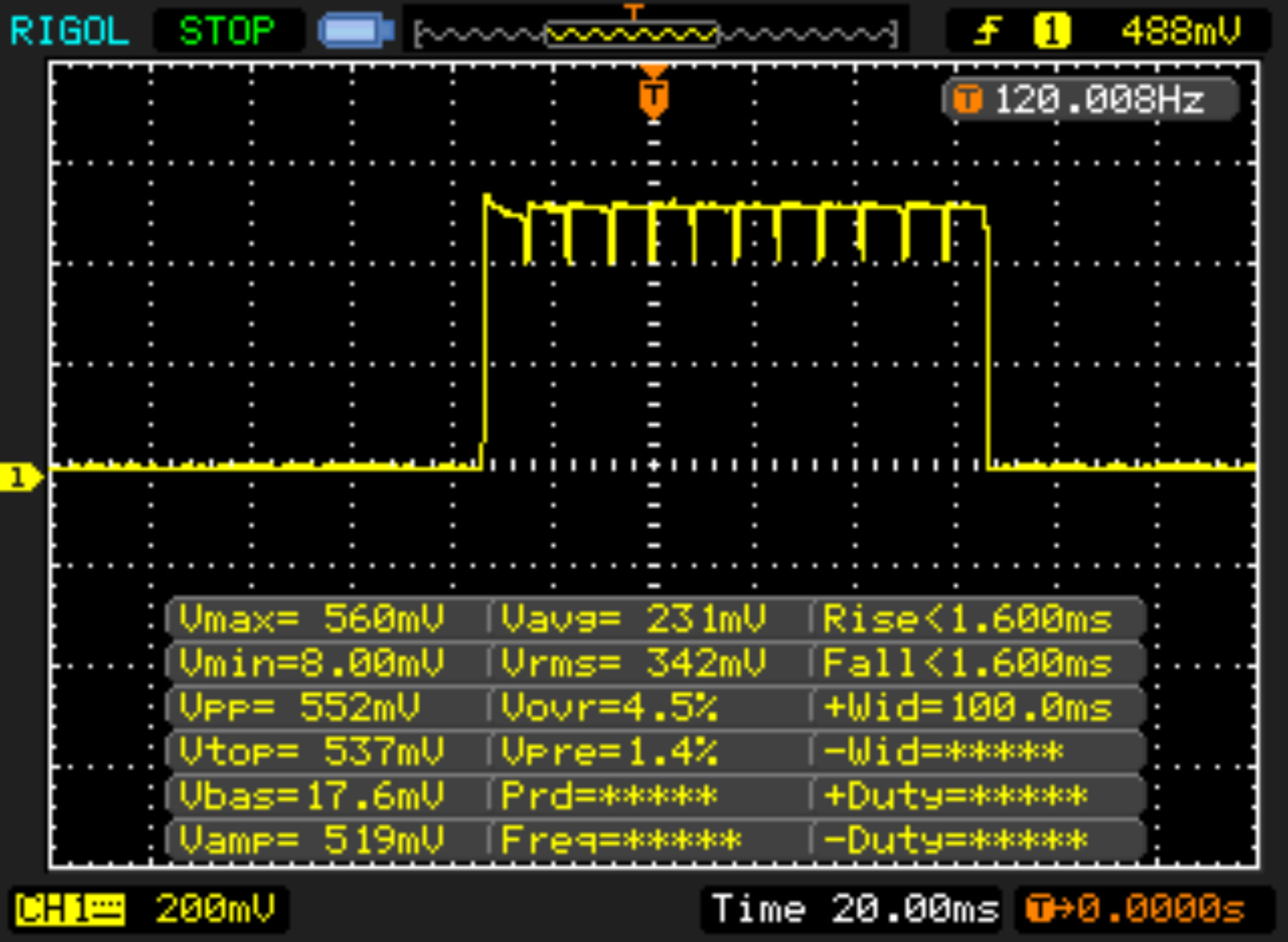Select the Vavg= 231mV measurement

pyautogui.click(x=634, y=619)
